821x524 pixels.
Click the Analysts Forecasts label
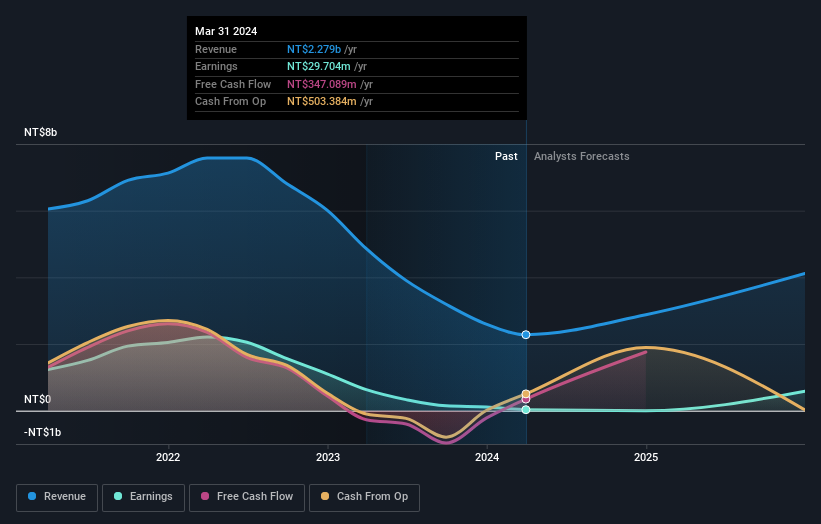coord(582,156)
